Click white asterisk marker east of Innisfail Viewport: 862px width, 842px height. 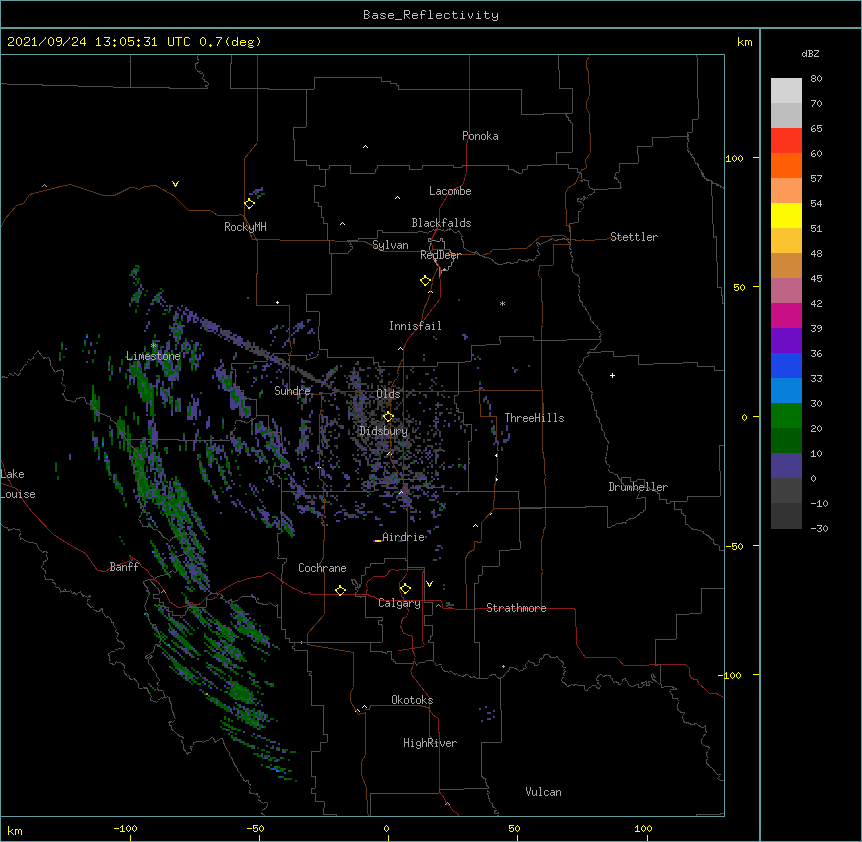502,303
